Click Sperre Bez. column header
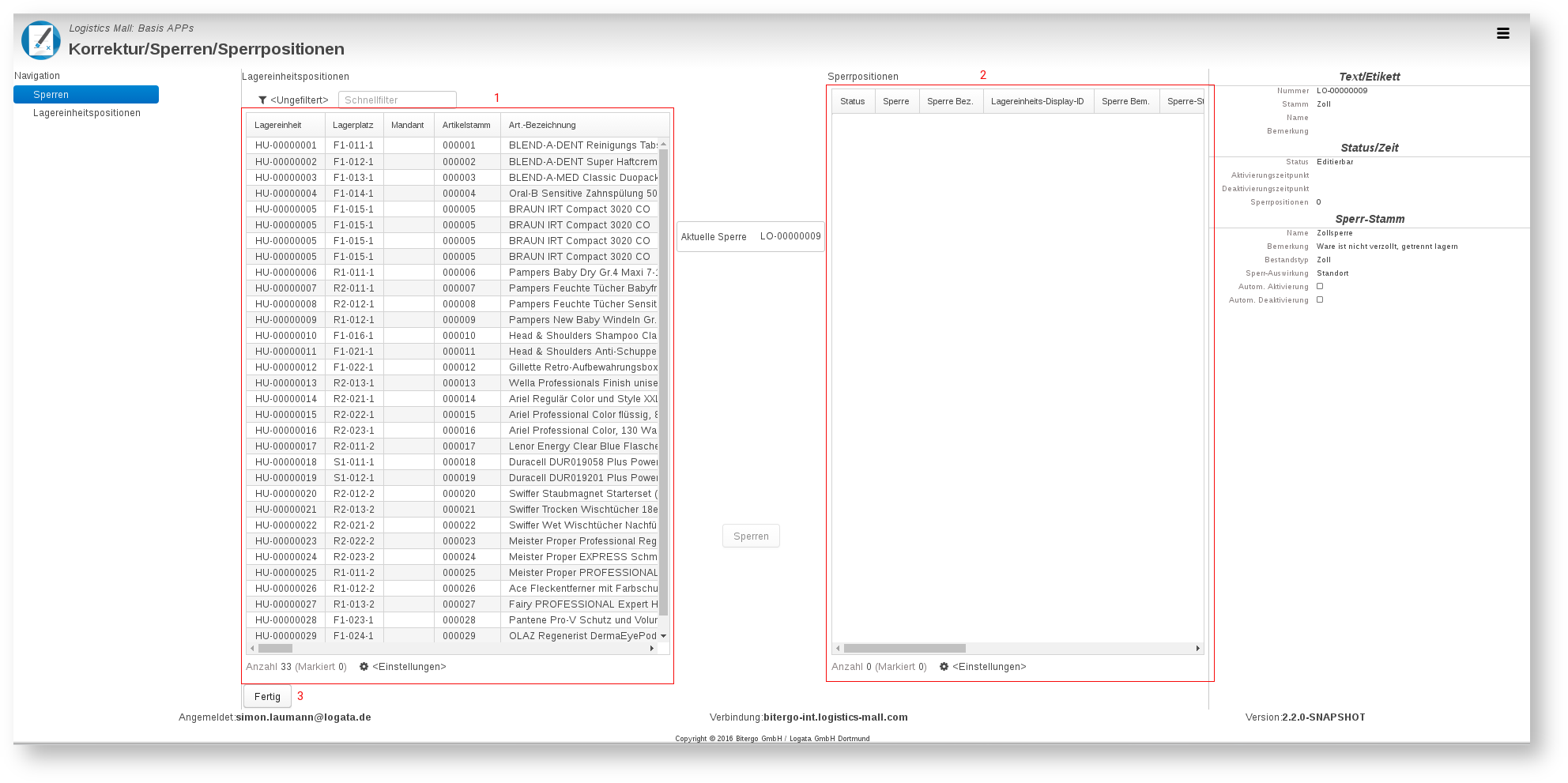The height and width of the screenshot is (783, 1568). (x=951, y=101)
